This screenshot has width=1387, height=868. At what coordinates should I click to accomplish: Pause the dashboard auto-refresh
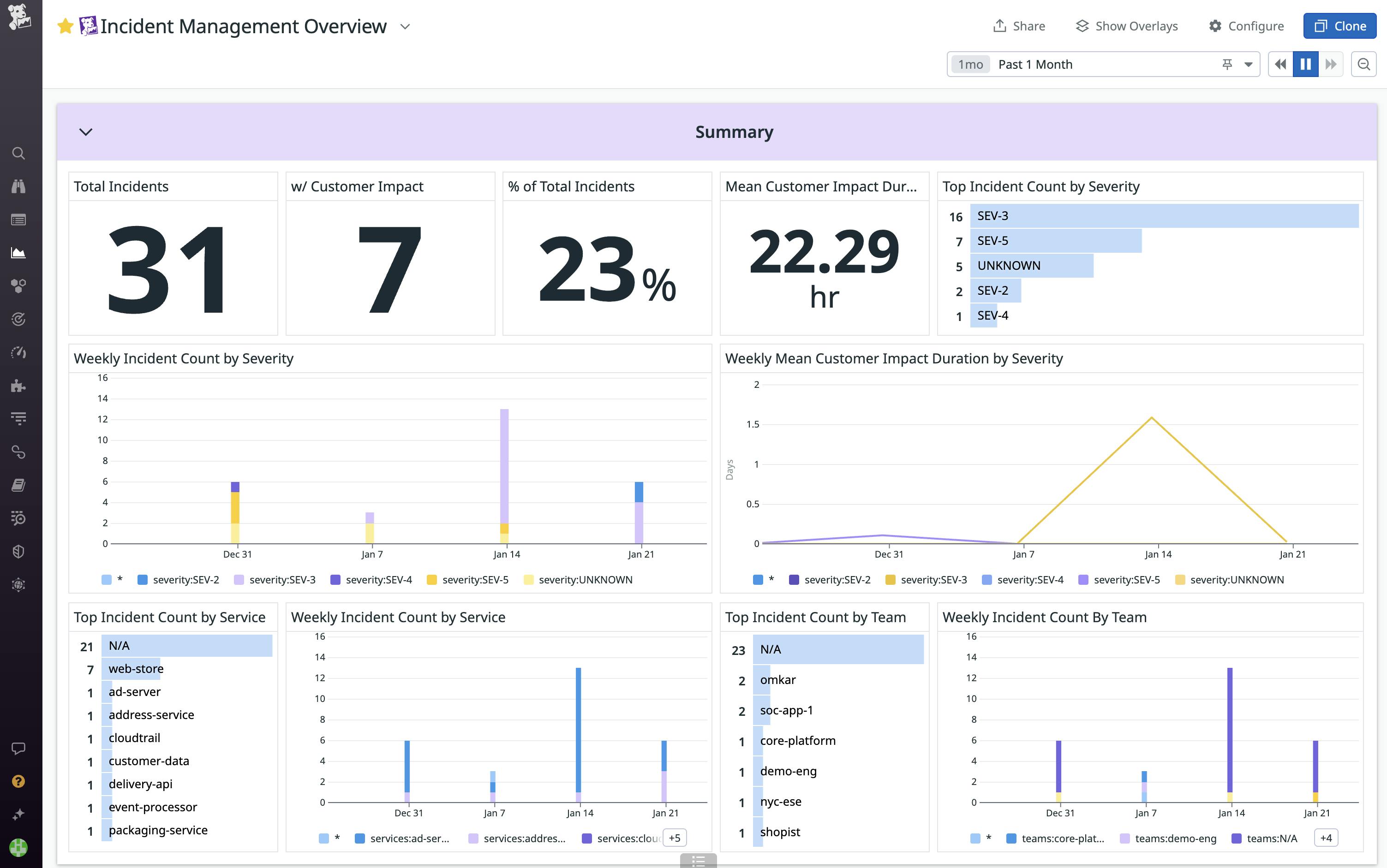coord(1305,64)
